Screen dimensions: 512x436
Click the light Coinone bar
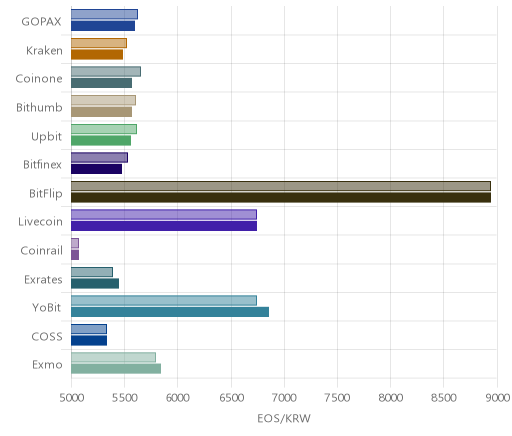(106, 71)
